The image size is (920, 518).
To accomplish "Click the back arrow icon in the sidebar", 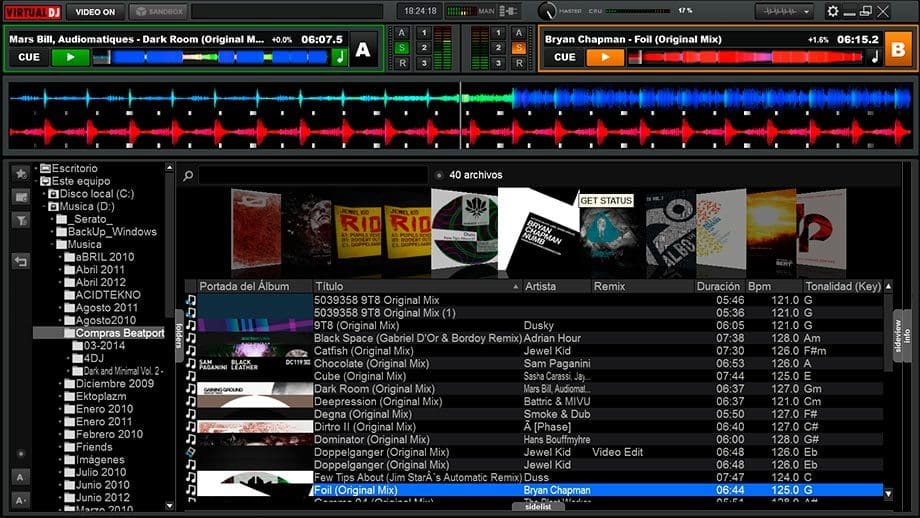I will pyautogui.click(x=21, y=262).
